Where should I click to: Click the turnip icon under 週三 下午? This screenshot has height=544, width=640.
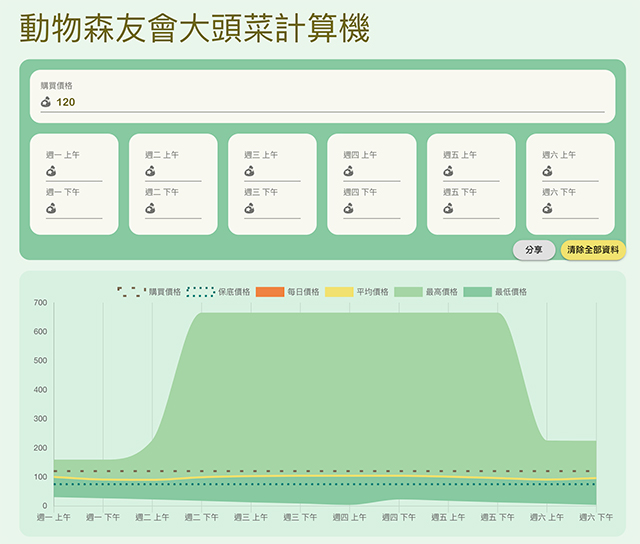tap(249, 209)
